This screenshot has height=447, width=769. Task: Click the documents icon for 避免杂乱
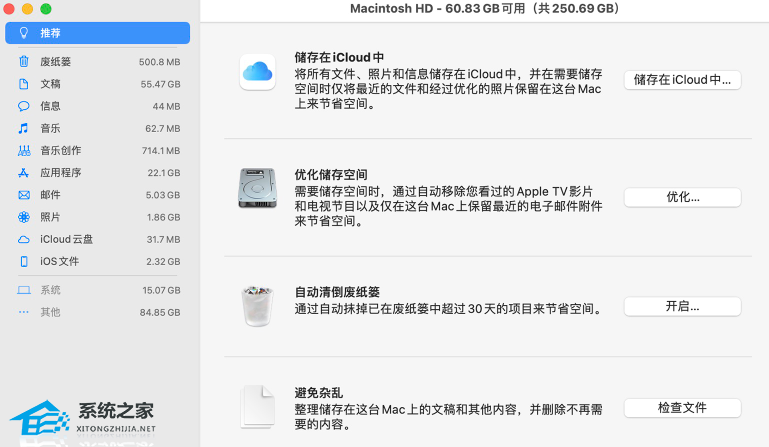[257, 407]
